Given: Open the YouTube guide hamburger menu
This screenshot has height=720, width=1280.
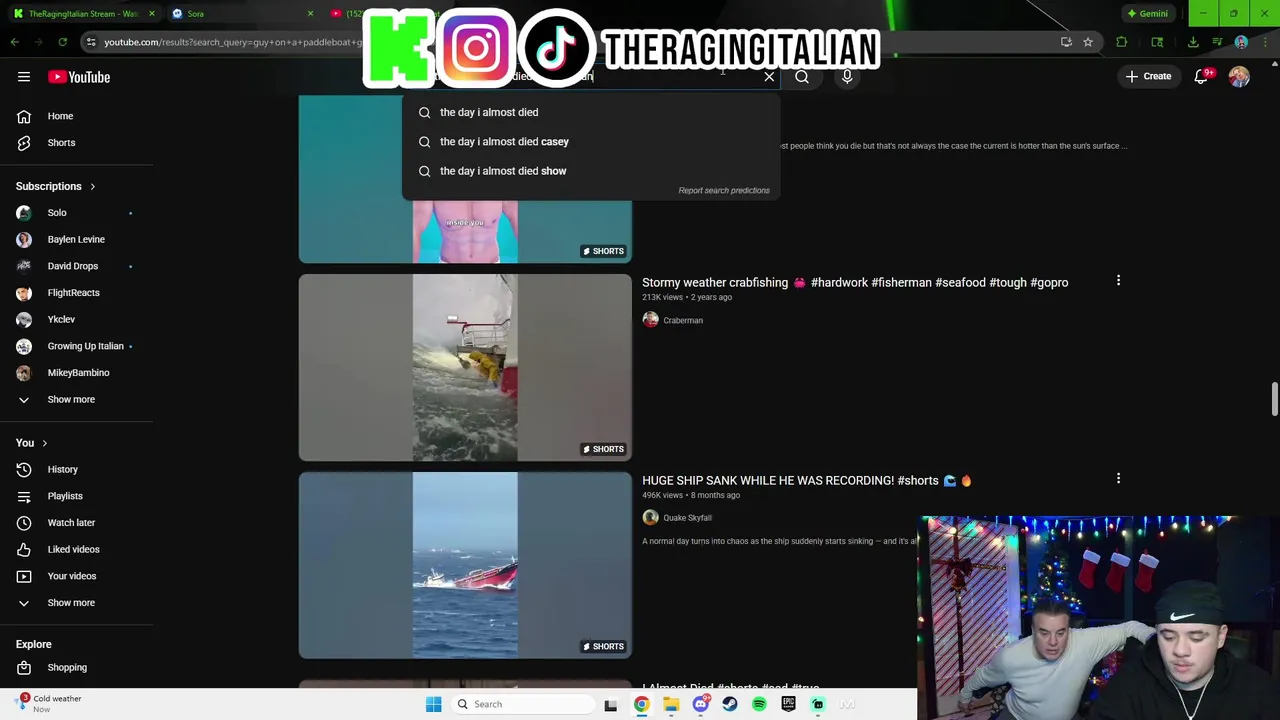Looking at the screenshot, I should (24, 77).
